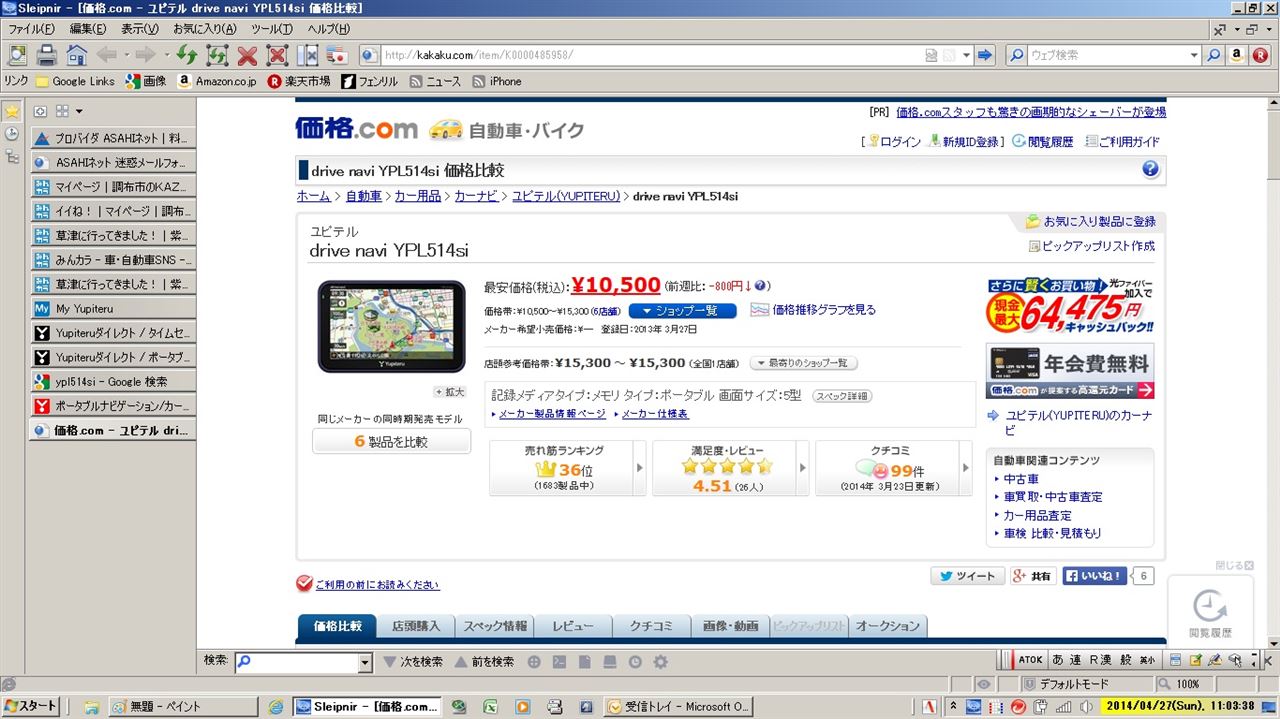
Task: Open the address bar URL dropdown
Action: (x=966, y=55)
